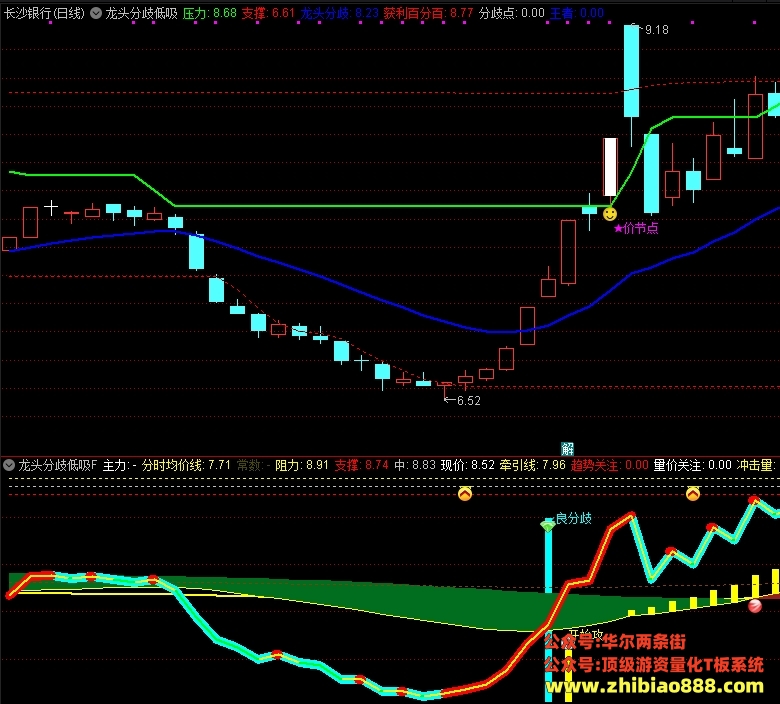This screenshot has height=704, width=780.
Task: Click the 6.52 low price label
Action: pyautogui.click(x=469, y=401)
